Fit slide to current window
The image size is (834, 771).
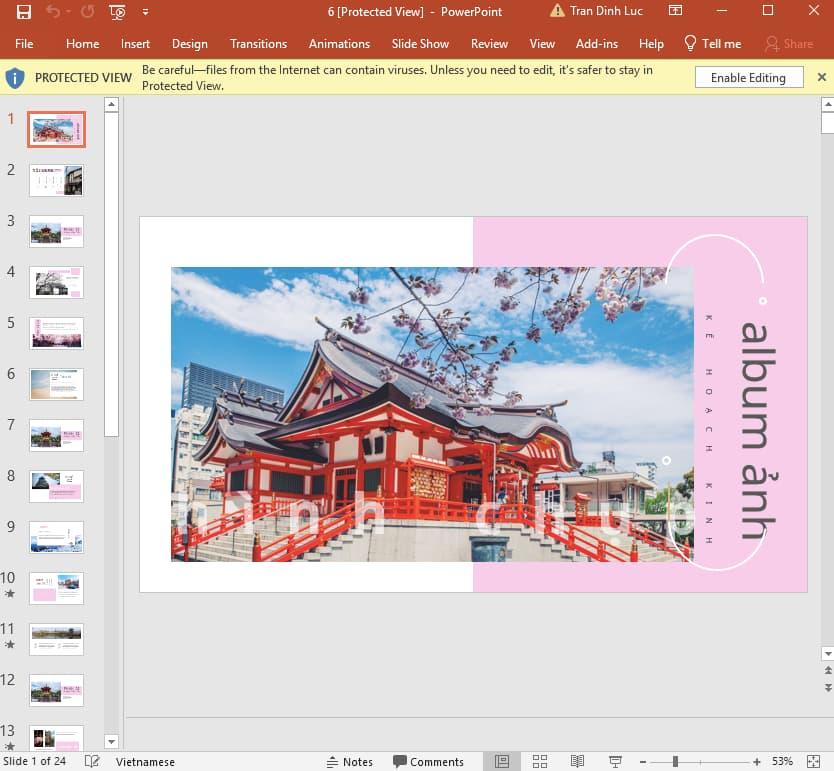(x=815, y=762)
